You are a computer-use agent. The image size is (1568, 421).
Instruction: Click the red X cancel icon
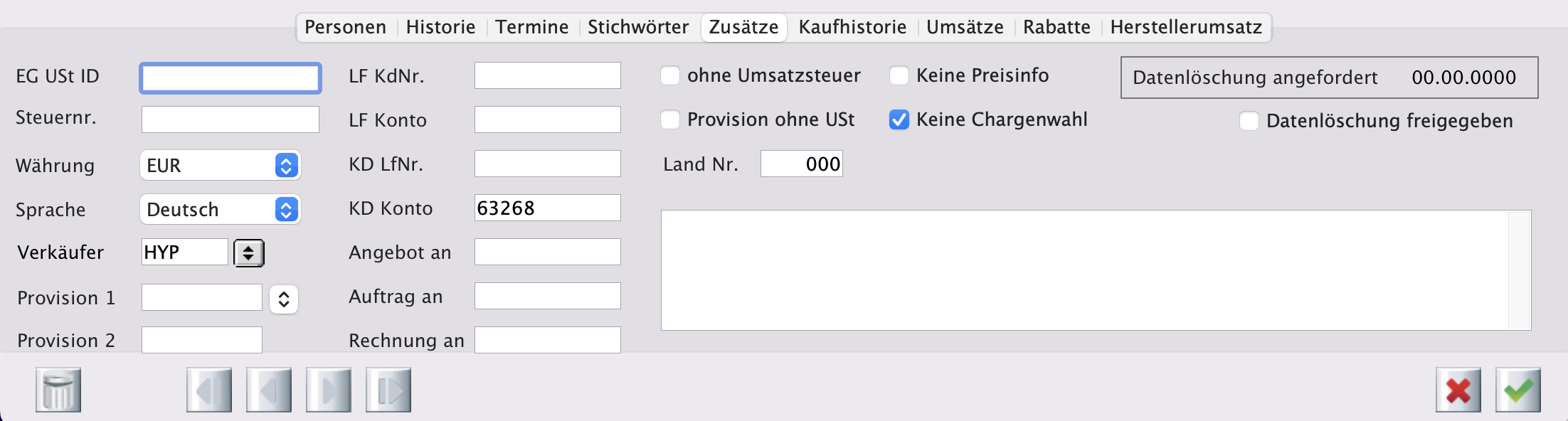click(x=1458, y=390)
